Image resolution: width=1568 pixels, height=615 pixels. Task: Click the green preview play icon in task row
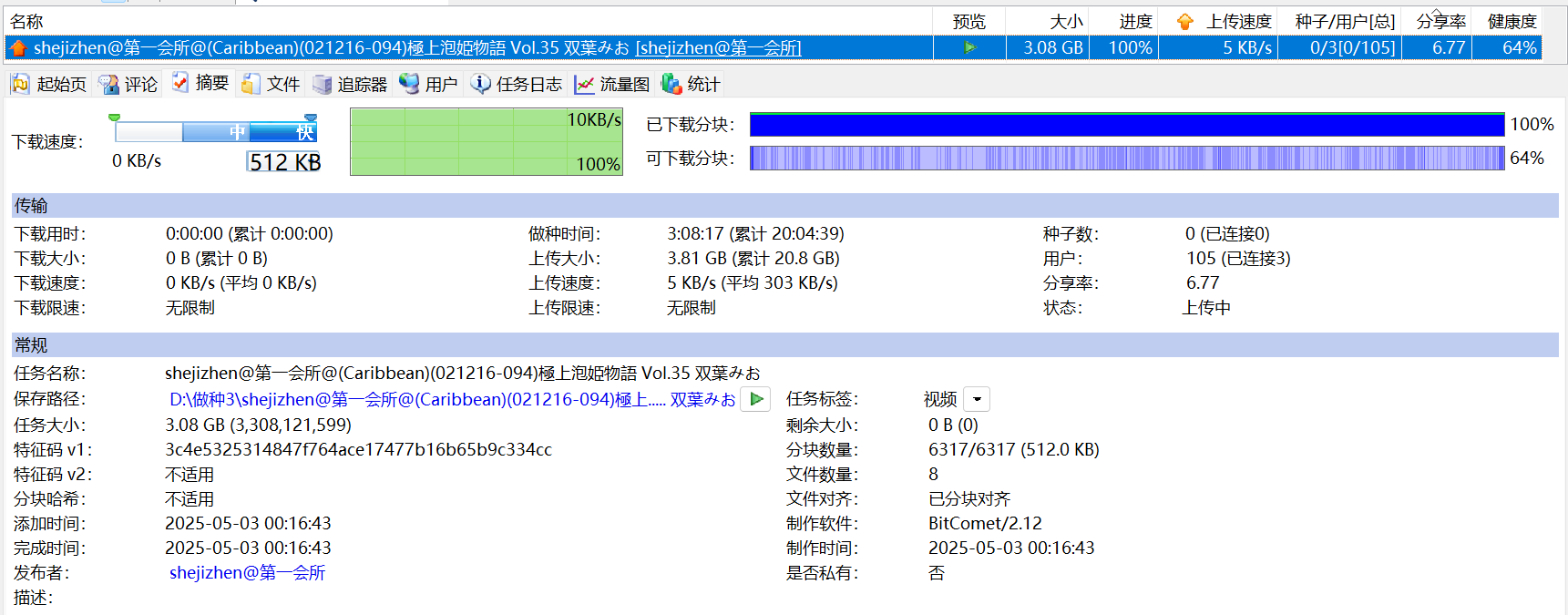point(969,47)
